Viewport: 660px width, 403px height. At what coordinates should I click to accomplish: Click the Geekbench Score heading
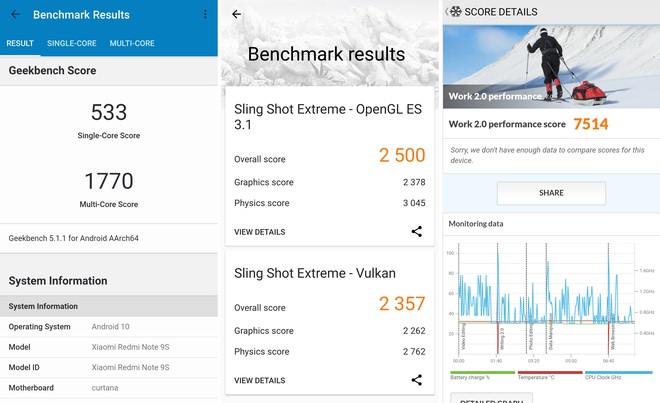click(52, 70)
